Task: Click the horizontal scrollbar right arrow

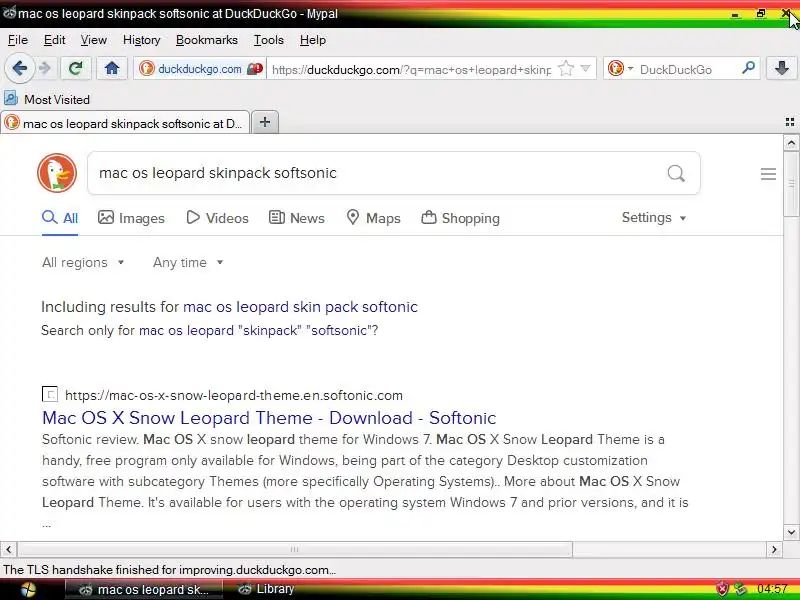Action: [774, 549]
